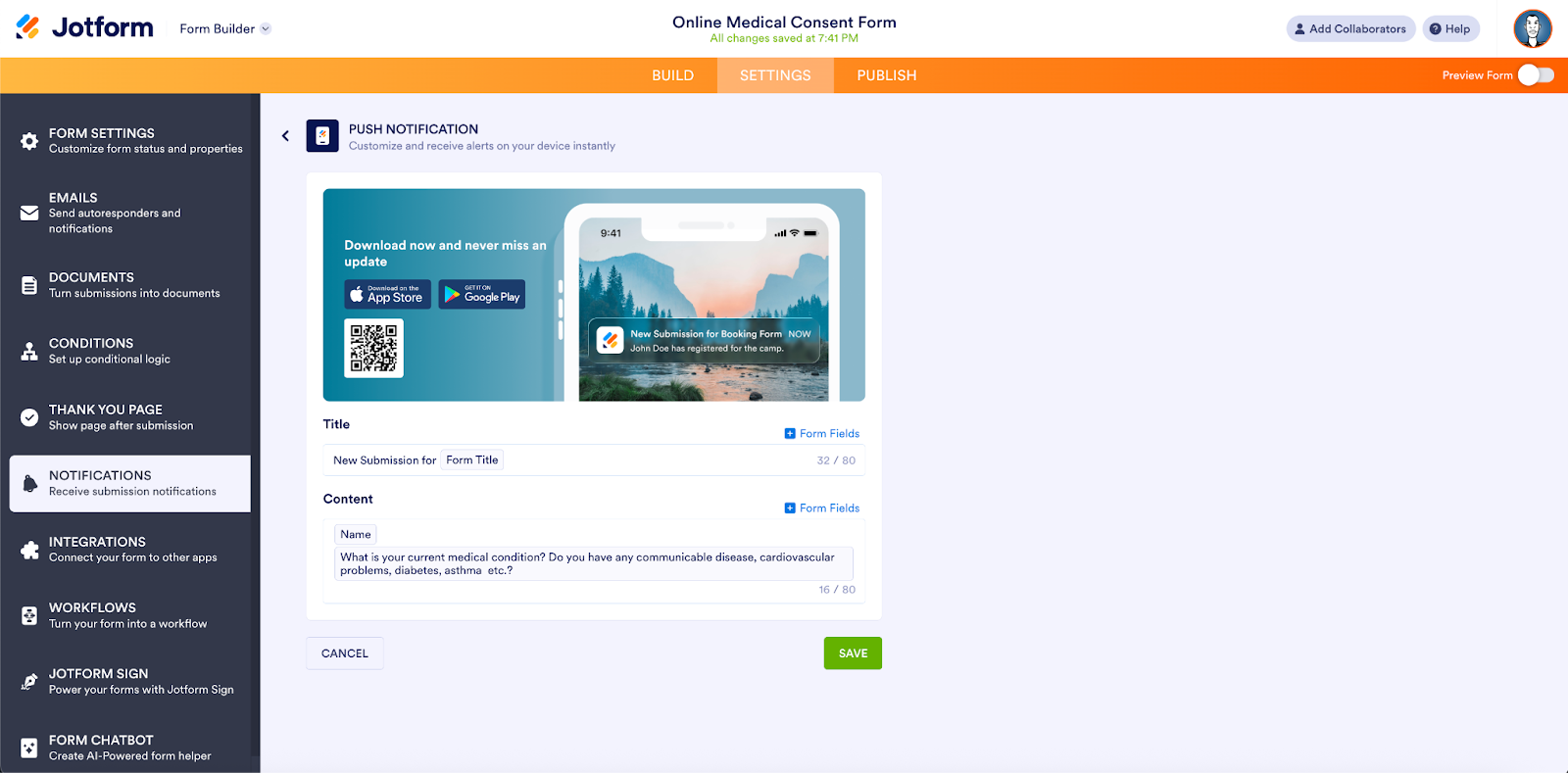
Task: Click the Emails envelope icon
Action: click(29, 213)
